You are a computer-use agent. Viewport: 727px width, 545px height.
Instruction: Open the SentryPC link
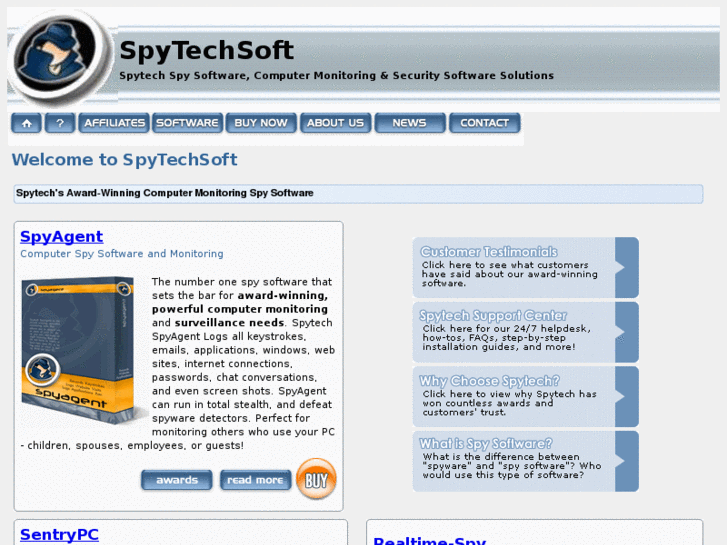click(59, 534)
